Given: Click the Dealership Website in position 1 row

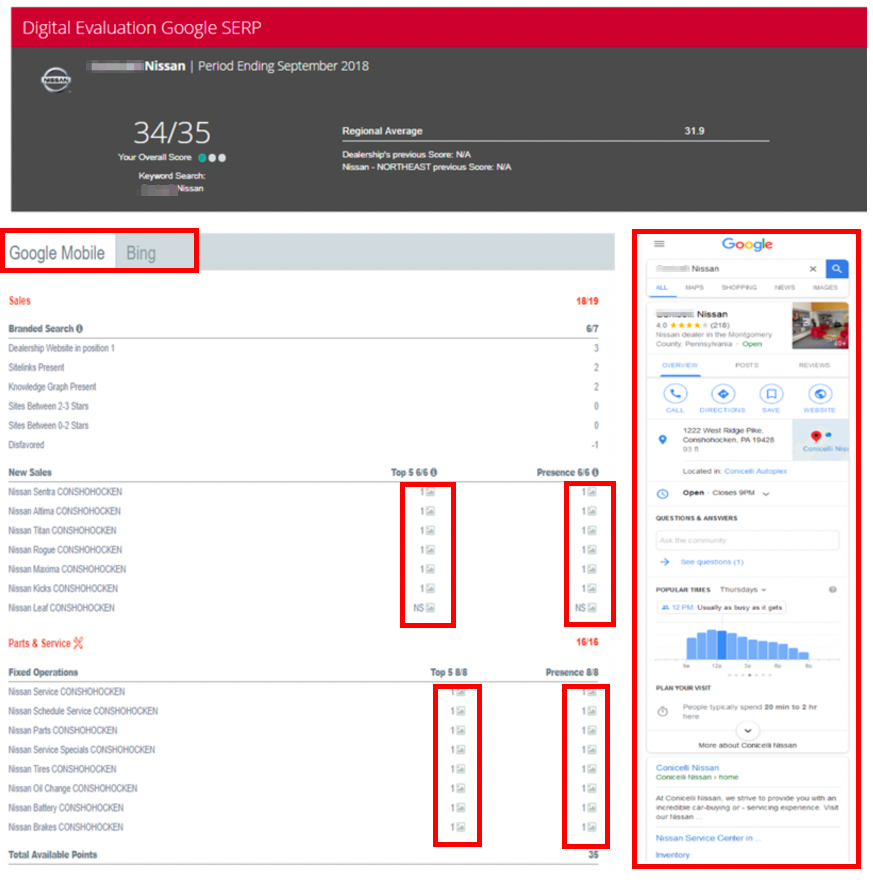Looking at the screenshot, I should pos(303,348).
